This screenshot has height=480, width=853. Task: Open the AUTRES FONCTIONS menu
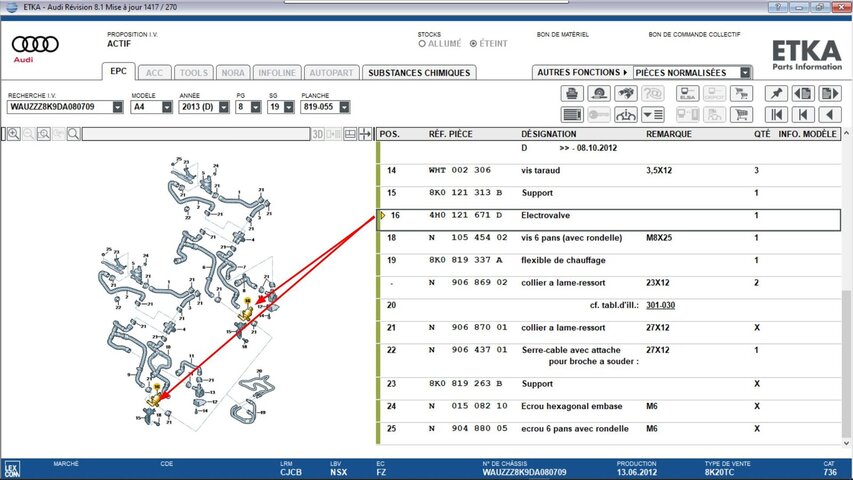click(x=582, y=72)
